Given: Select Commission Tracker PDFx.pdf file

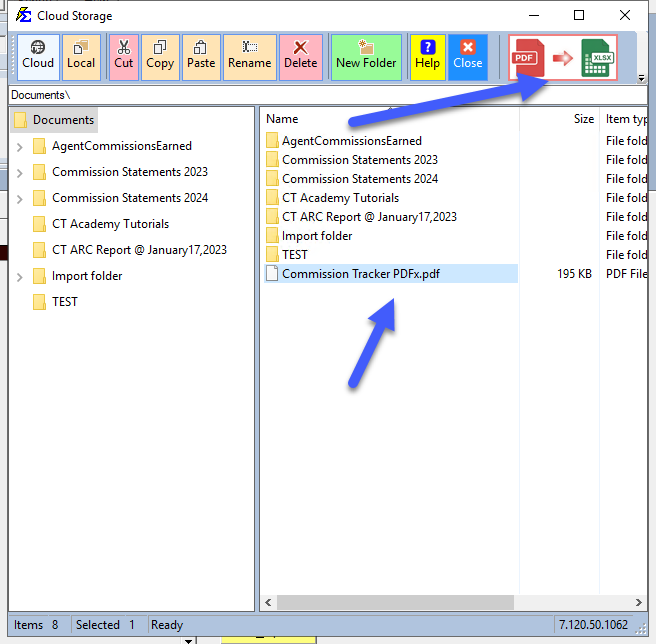Looking at the screenshot, I should coord(360,274).
